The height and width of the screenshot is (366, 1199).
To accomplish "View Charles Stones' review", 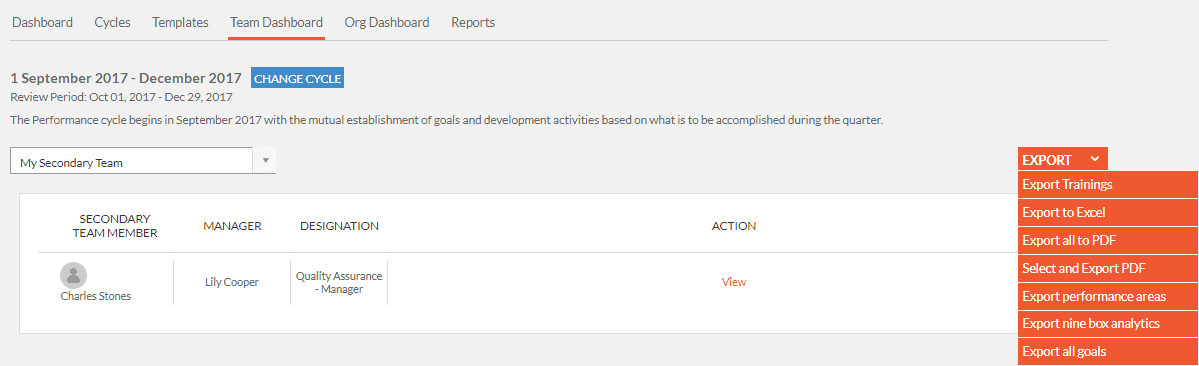I will [733, 281].
